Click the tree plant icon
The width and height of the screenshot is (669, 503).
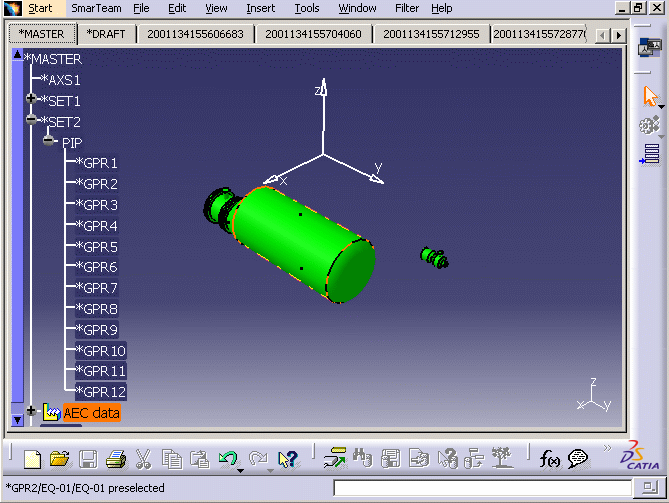[501, 458]
